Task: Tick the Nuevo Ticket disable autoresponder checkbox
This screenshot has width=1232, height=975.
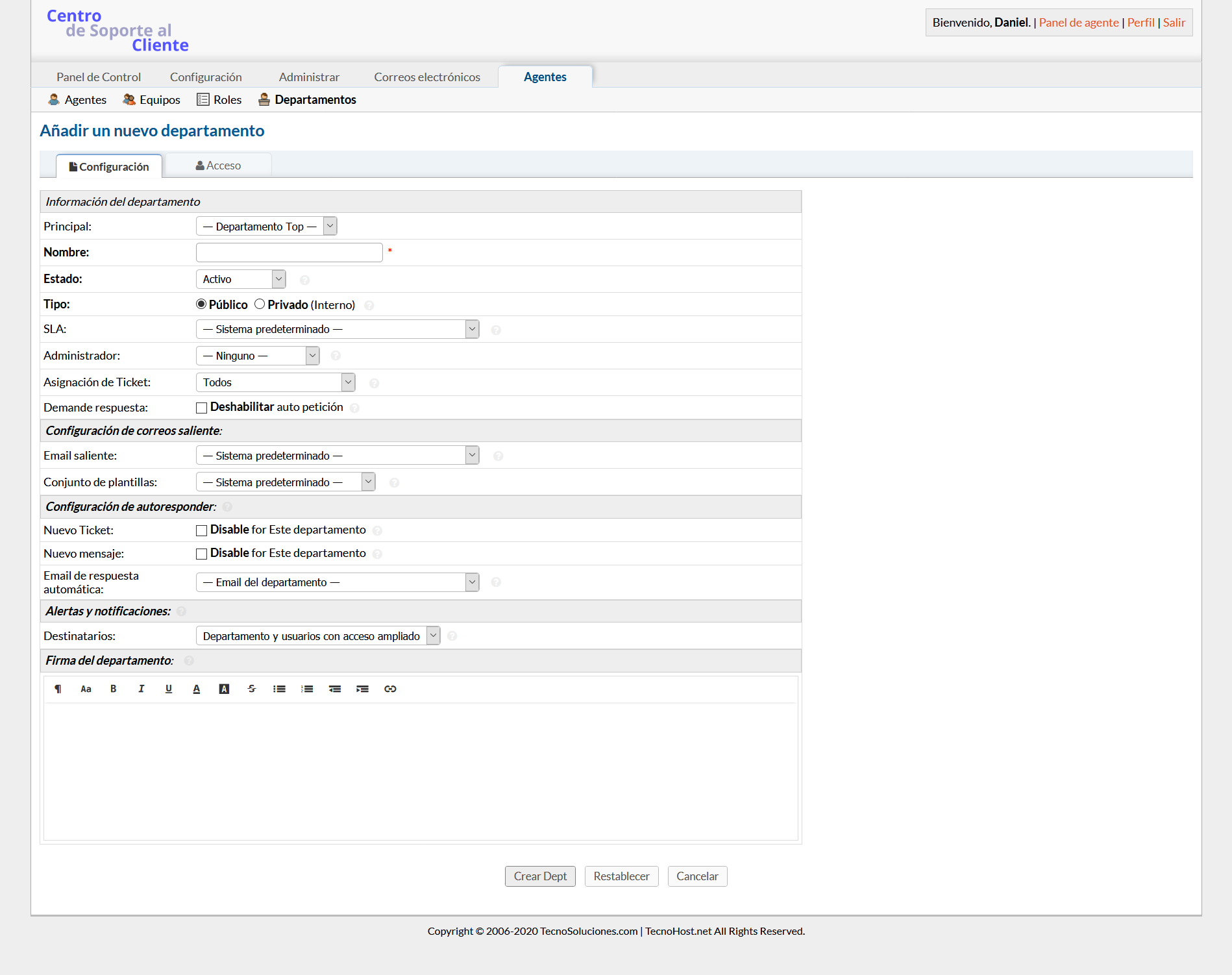Action: point(201,530)
